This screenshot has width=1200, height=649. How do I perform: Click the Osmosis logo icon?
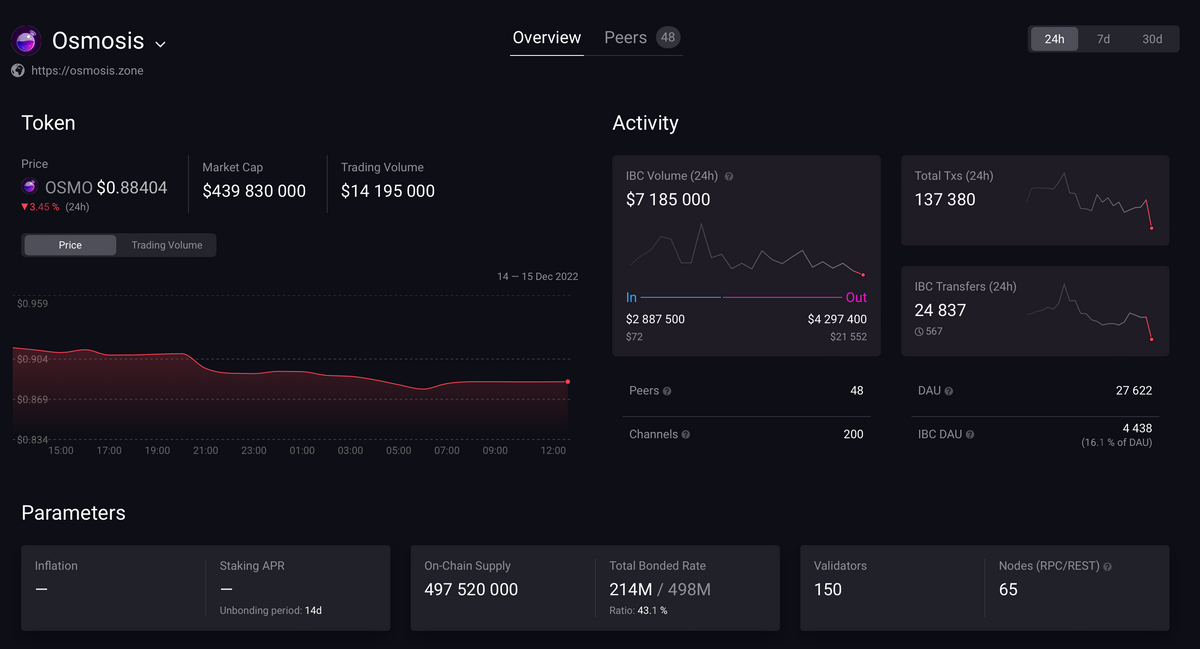[x=25, y=41]
